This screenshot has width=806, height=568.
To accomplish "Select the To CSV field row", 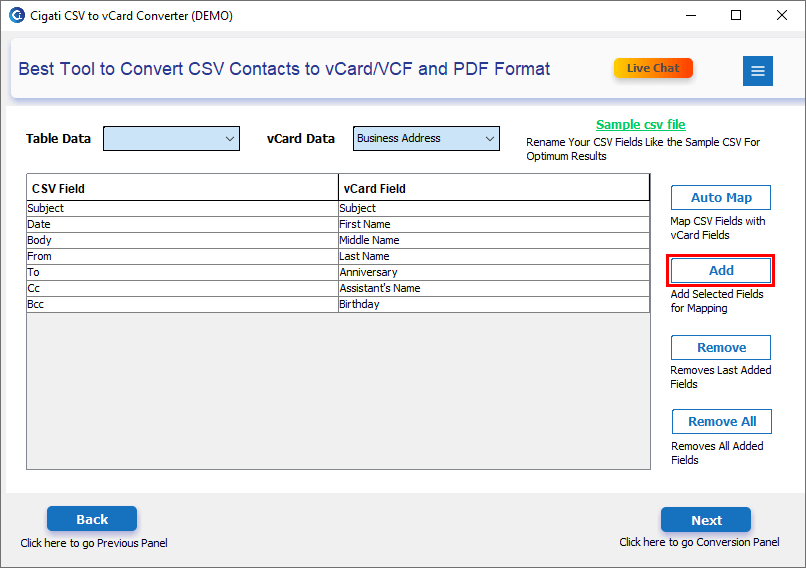I will (182, 272).
